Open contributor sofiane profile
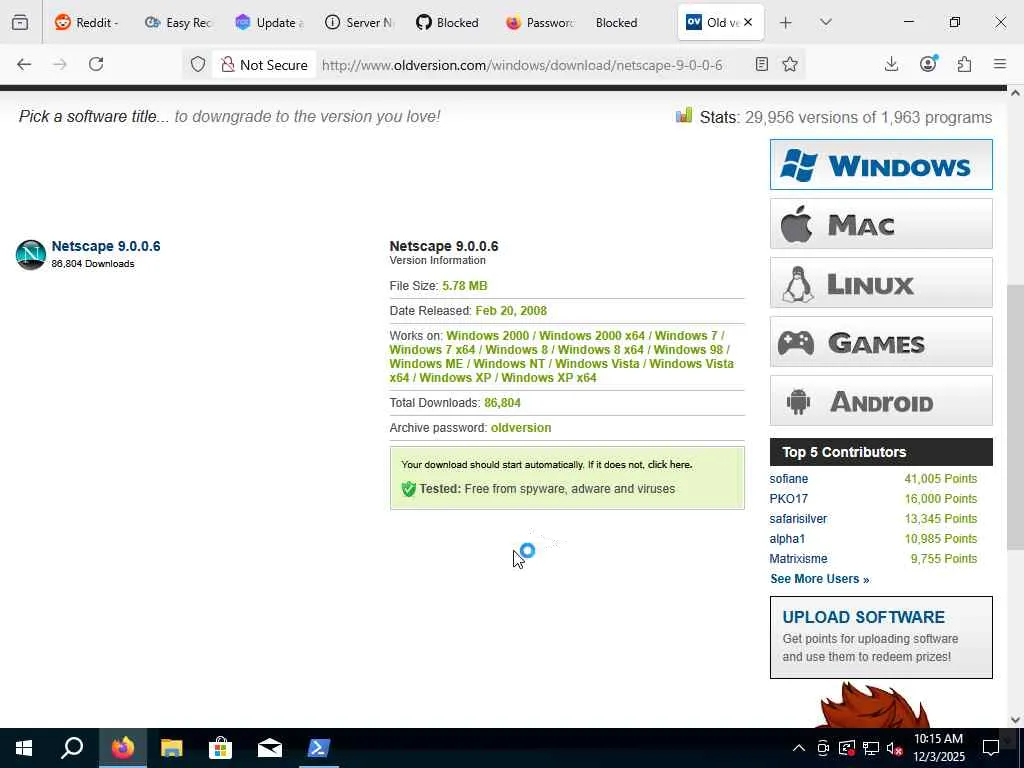This screenshot has width=1024, height=768. coord(788,479)
